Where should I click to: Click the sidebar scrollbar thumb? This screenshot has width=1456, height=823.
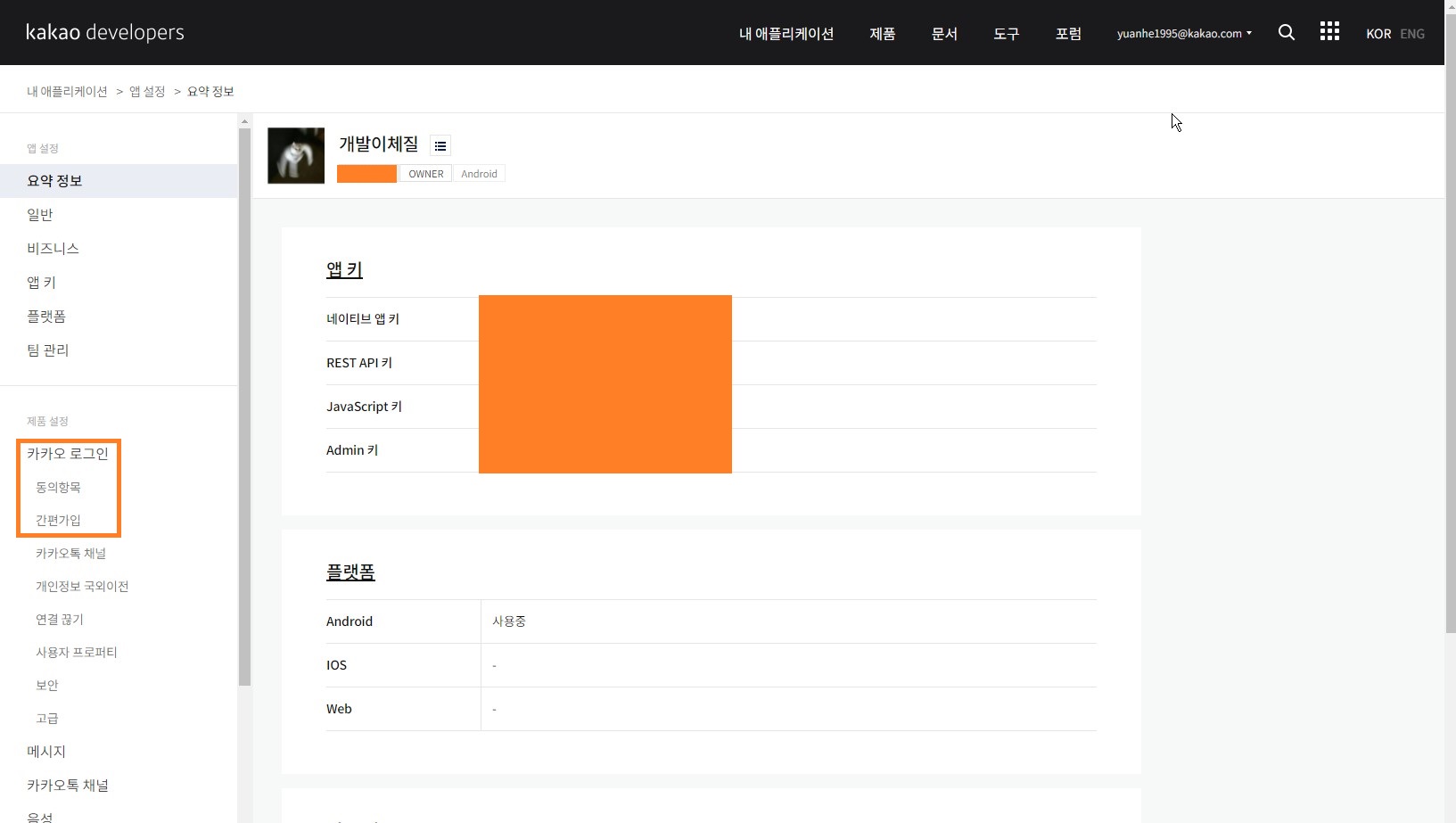coord(244,407)
